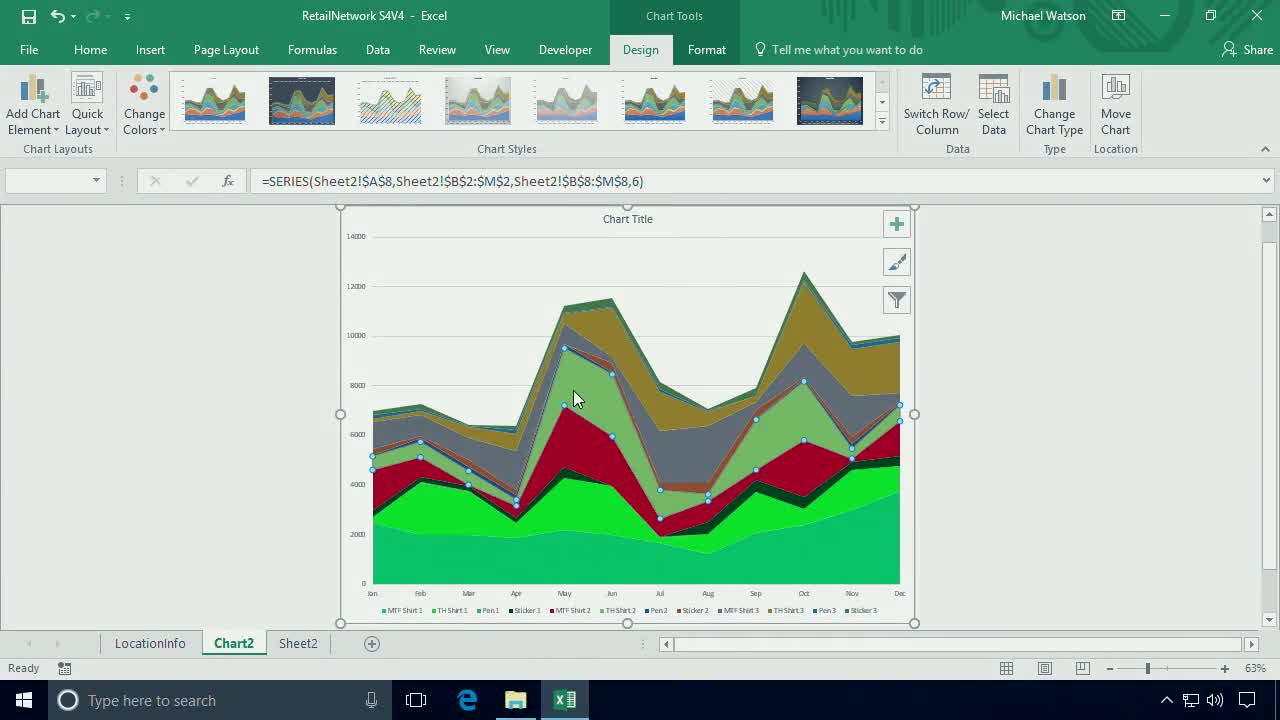Open the Chart Styles brush icon
This screenshot has width=1280, height=720.
[x=896, y=261]
